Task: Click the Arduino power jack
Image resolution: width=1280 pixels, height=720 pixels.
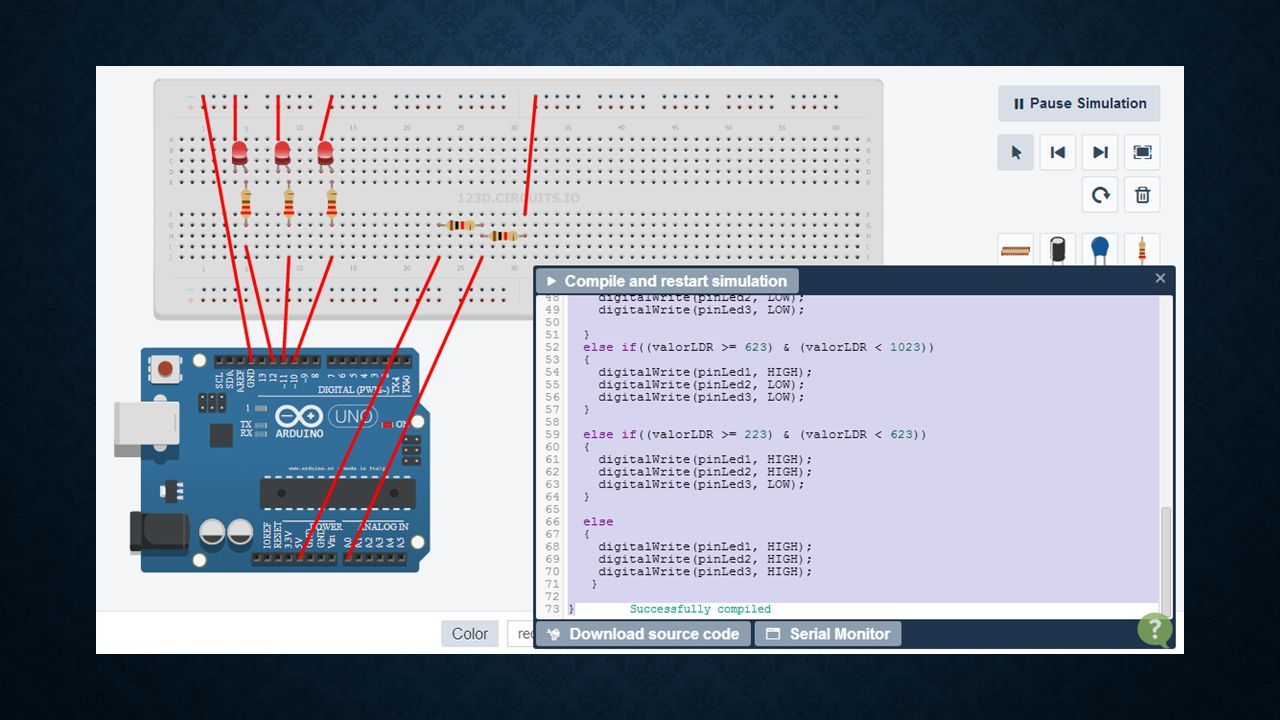Action: coord(158,532)
